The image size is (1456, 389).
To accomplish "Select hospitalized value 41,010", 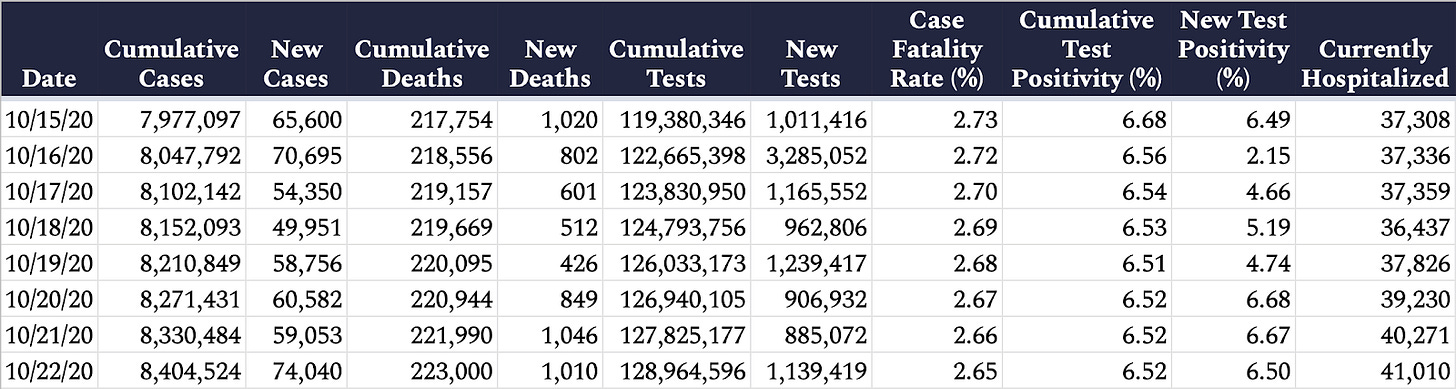I will 1415,370.
